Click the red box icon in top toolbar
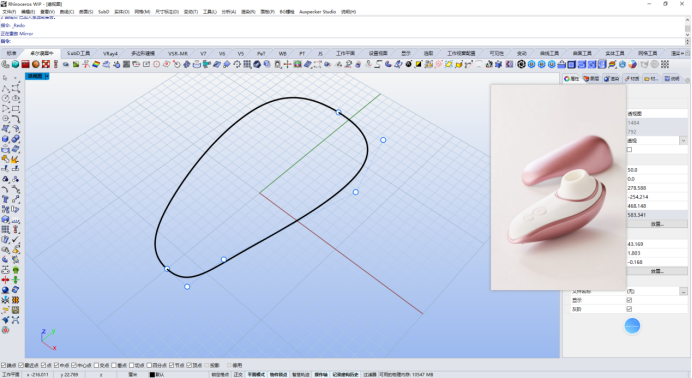This screenshot has height=378, width=692. [x=26, y=64]
